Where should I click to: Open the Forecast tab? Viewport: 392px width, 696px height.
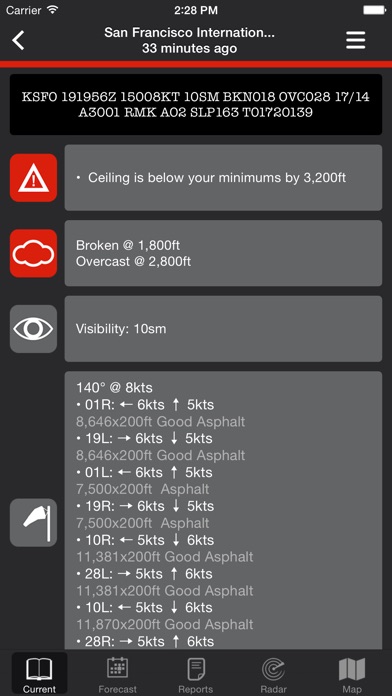pyautogui.click(x=118, y=674)
